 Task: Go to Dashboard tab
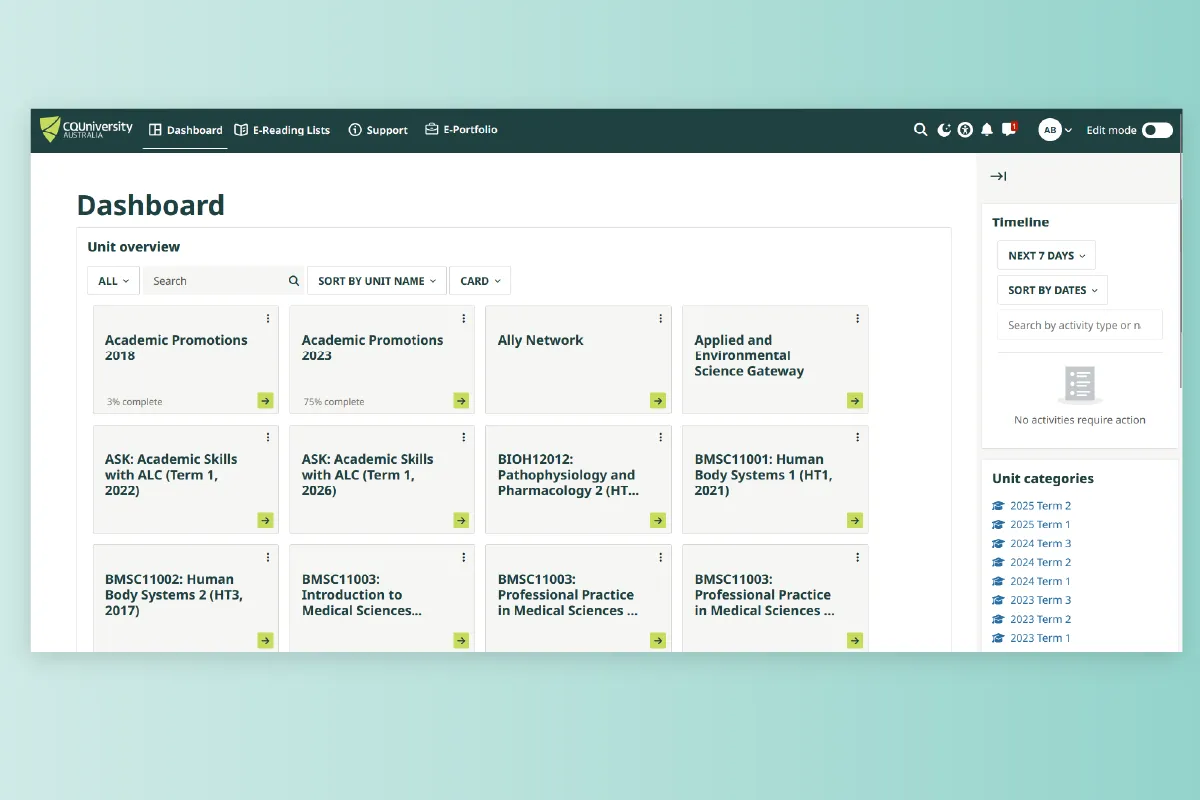[185, 130]
